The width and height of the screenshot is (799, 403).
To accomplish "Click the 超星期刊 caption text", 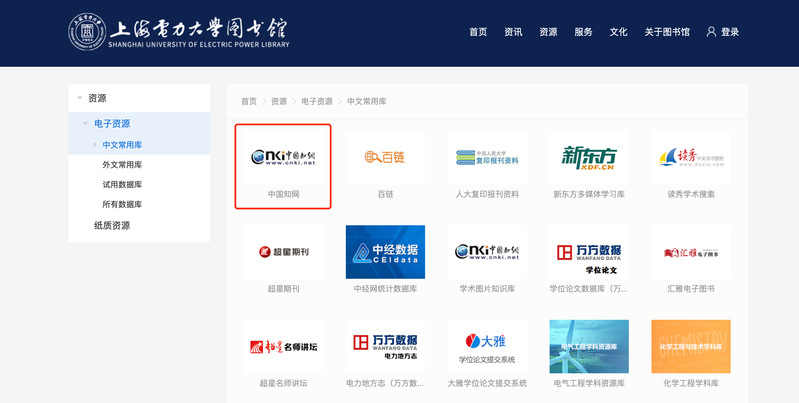I will point(283,289).
